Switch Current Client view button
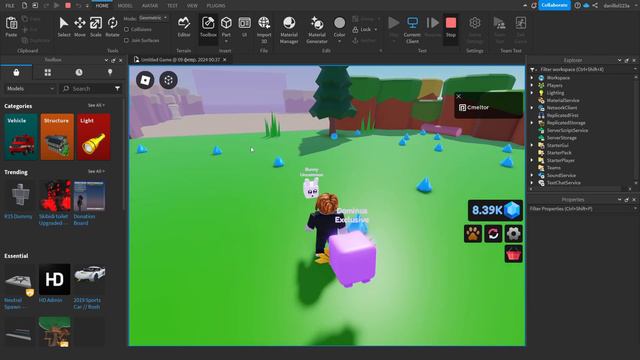 (x=412, y=29)
